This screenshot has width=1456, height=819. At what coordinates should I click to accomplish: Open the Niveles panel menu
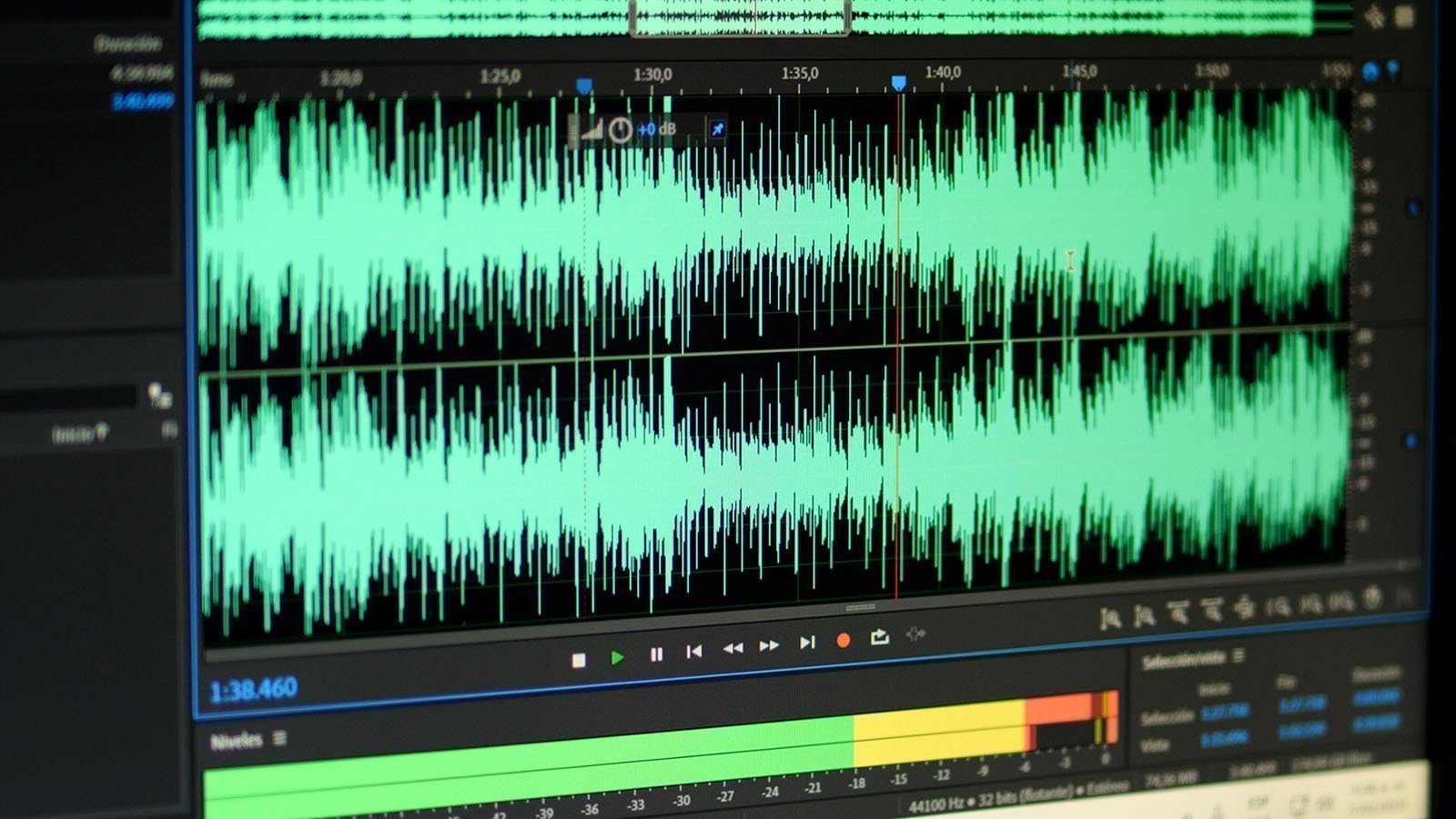(279, 738)
